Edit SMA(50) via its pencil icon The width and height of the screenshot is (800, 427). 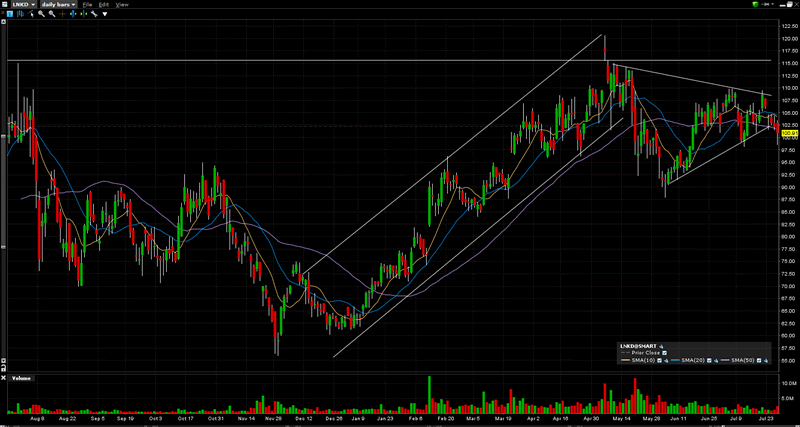(765, 361)
